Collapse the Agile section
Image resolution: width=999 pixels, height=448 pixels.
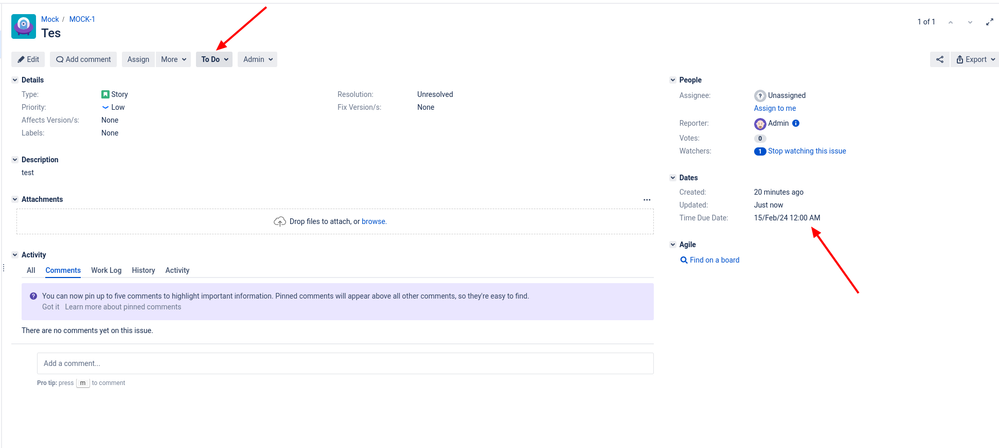pyautogui.click(x=673, y=245)
